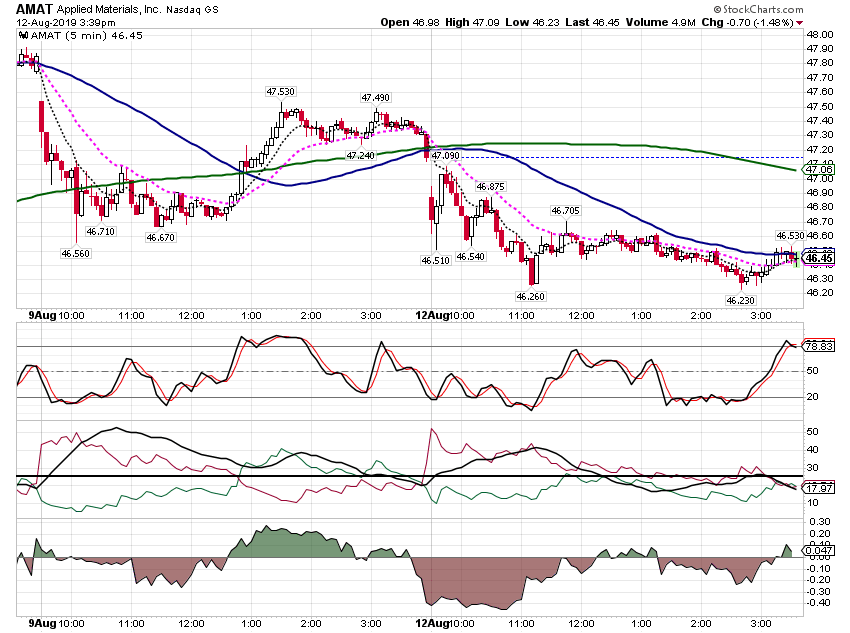Click the -0.40 axis label on the bottom indicator
This screenshot has width=850, height=633.
tap(818, 602)
